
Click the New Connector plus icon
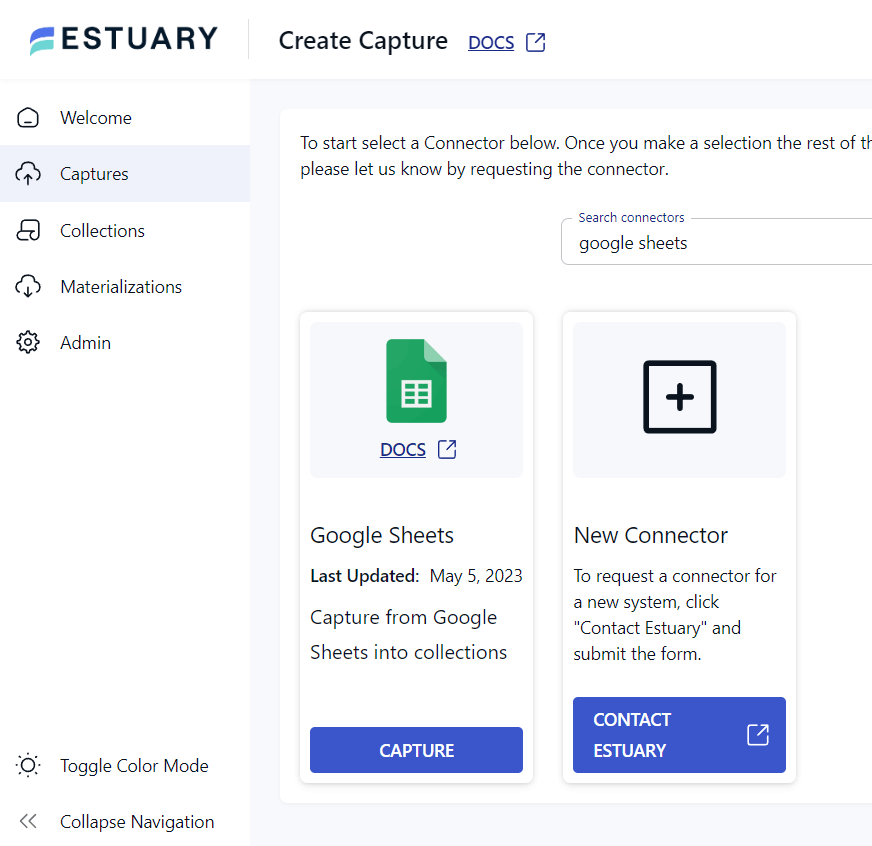coord(679,397)
